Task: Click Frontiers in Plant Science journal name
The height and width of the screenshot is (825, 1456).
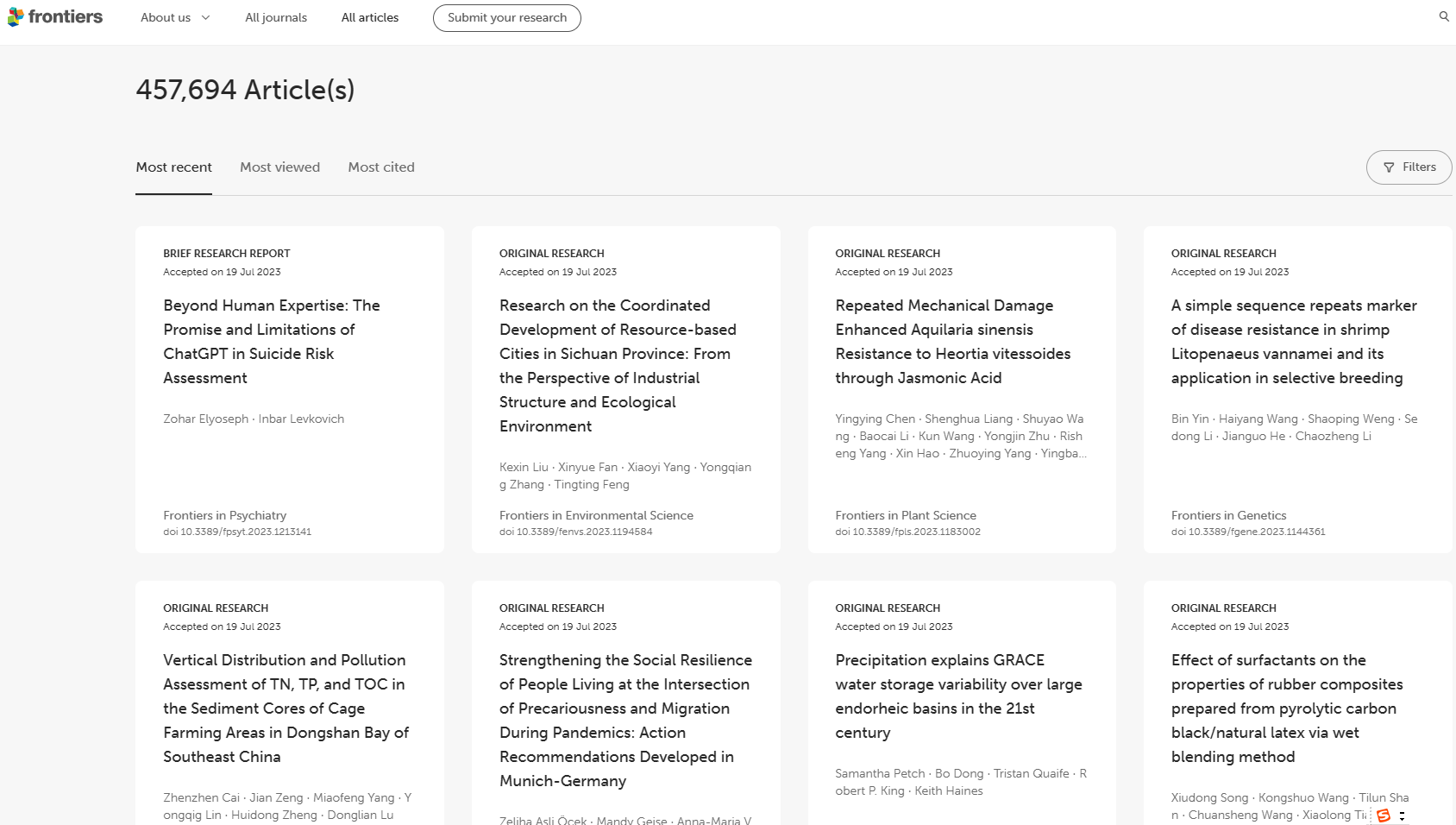Action: point(906,515)
